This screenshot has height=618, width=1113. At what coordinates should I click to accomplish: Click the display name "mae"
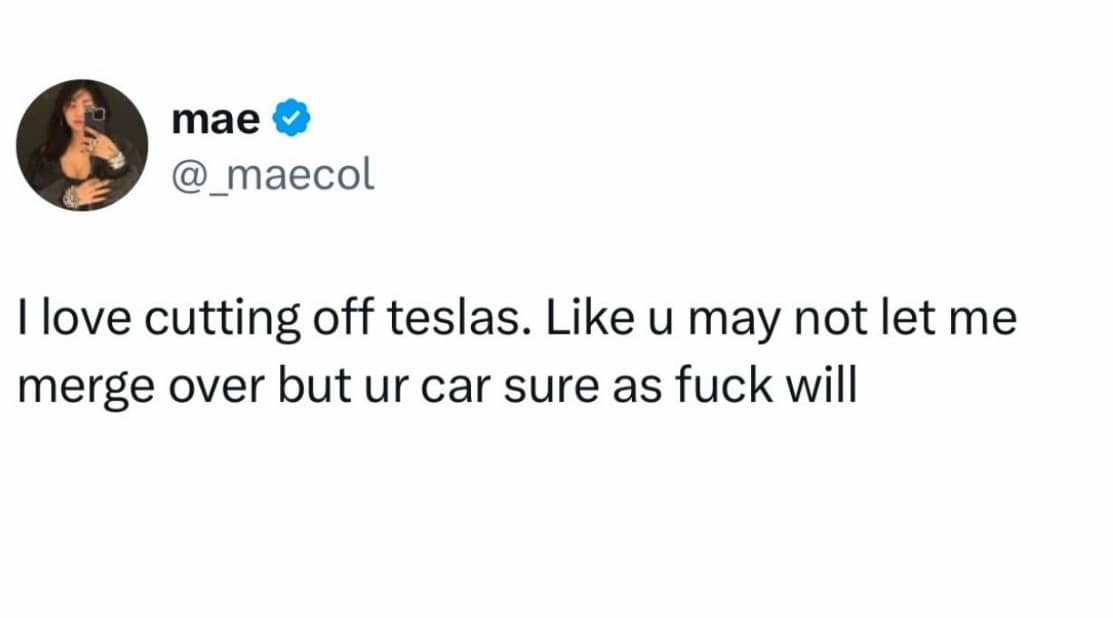(216, 119)
